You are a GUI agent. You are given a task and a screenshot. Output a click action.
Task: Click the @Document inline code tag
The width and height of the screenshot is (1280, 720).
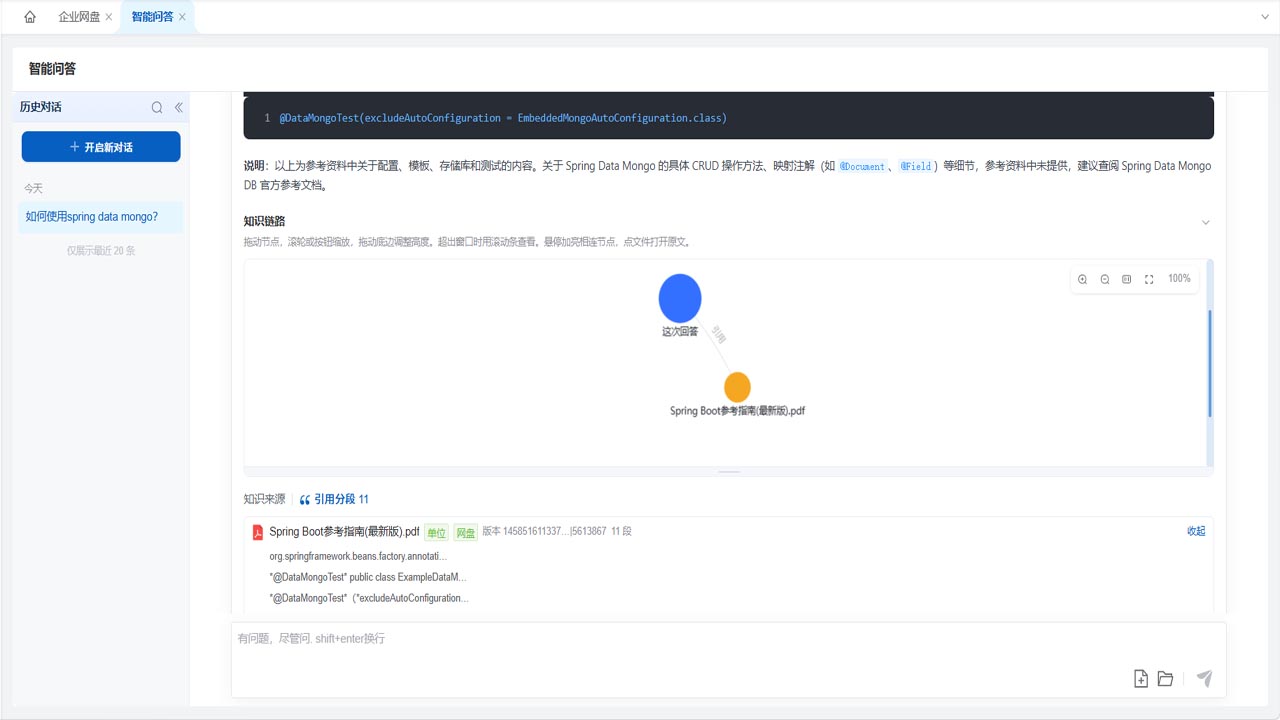pos(861,167)
